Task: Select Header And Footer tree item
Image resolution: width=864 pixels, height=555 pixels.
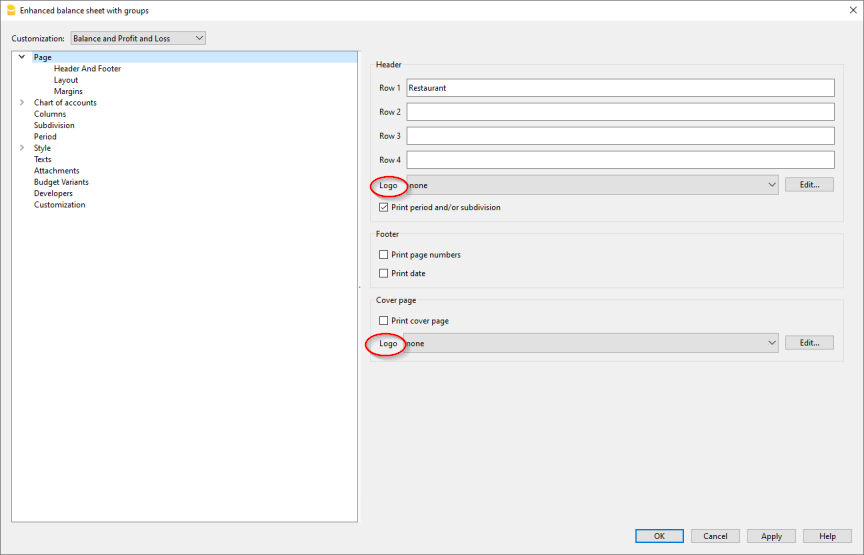Action: pyautogui.click(x=87, y=68)
